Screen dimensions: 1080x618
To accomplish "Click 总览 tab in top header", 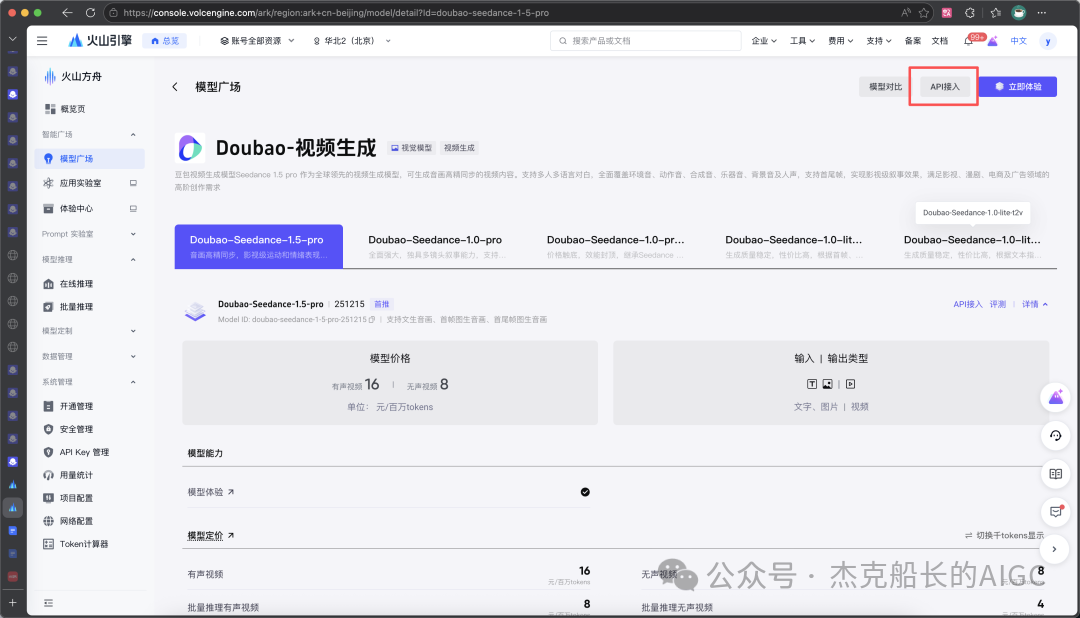I will pyautogui.click(x=165, y=41).
